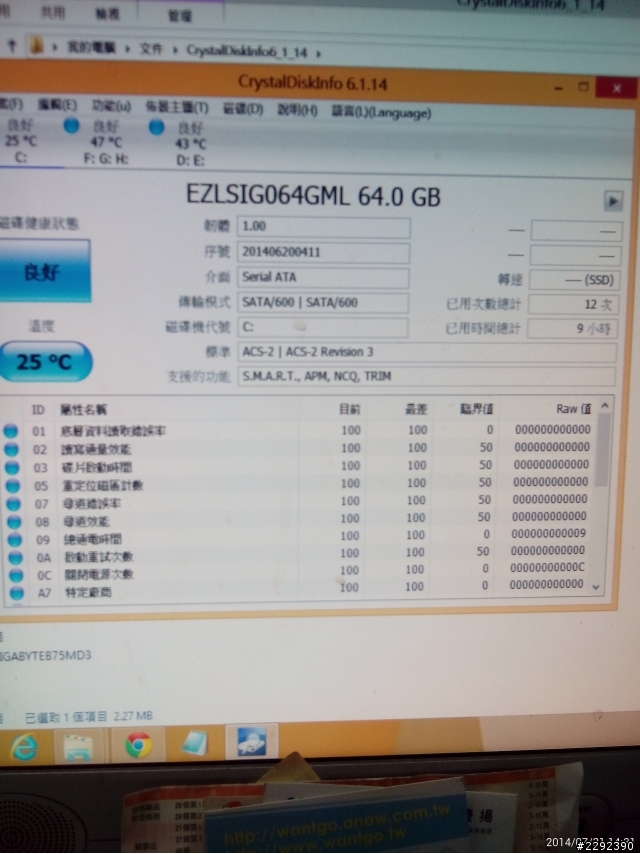Click the attribute list scrollbar thumb
This screenshot has width=640, height=854.
601,449
